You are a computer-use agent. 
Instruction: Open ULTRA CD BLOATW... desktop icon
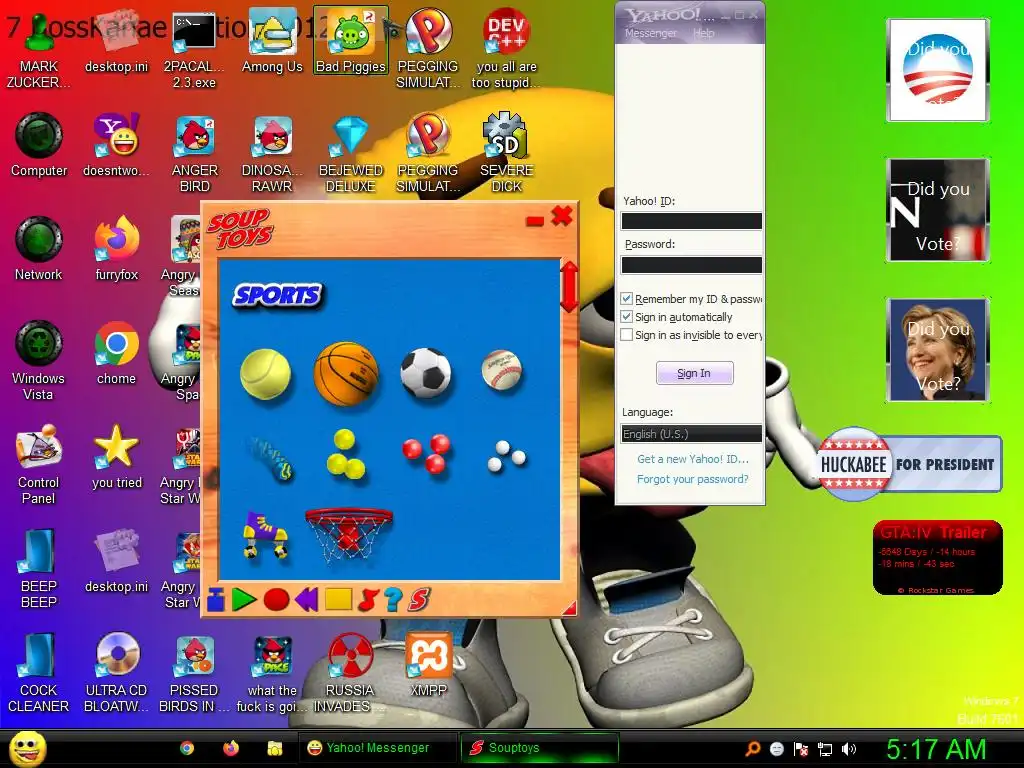(117, 673)
